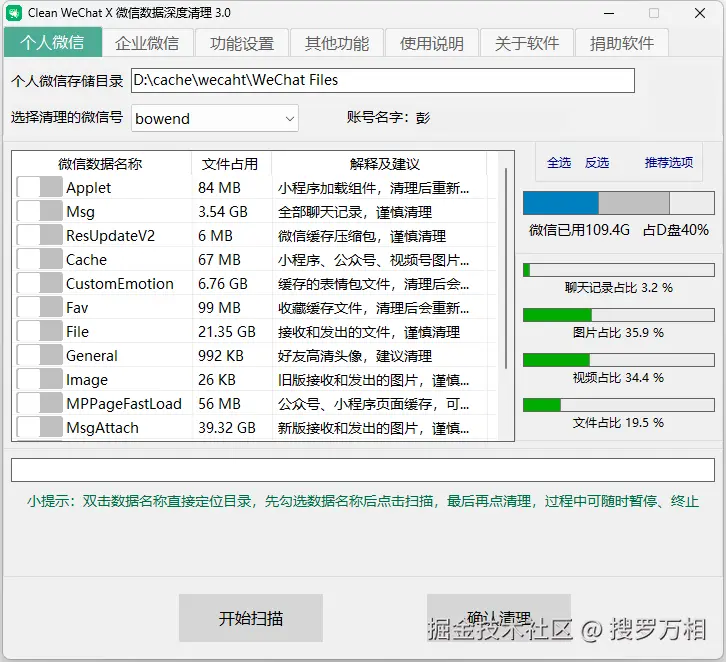The height and width of the screenshot is (662, 726).
Task: Click the 好友高清头像，建议清理 description
Action: pos(355,356)
